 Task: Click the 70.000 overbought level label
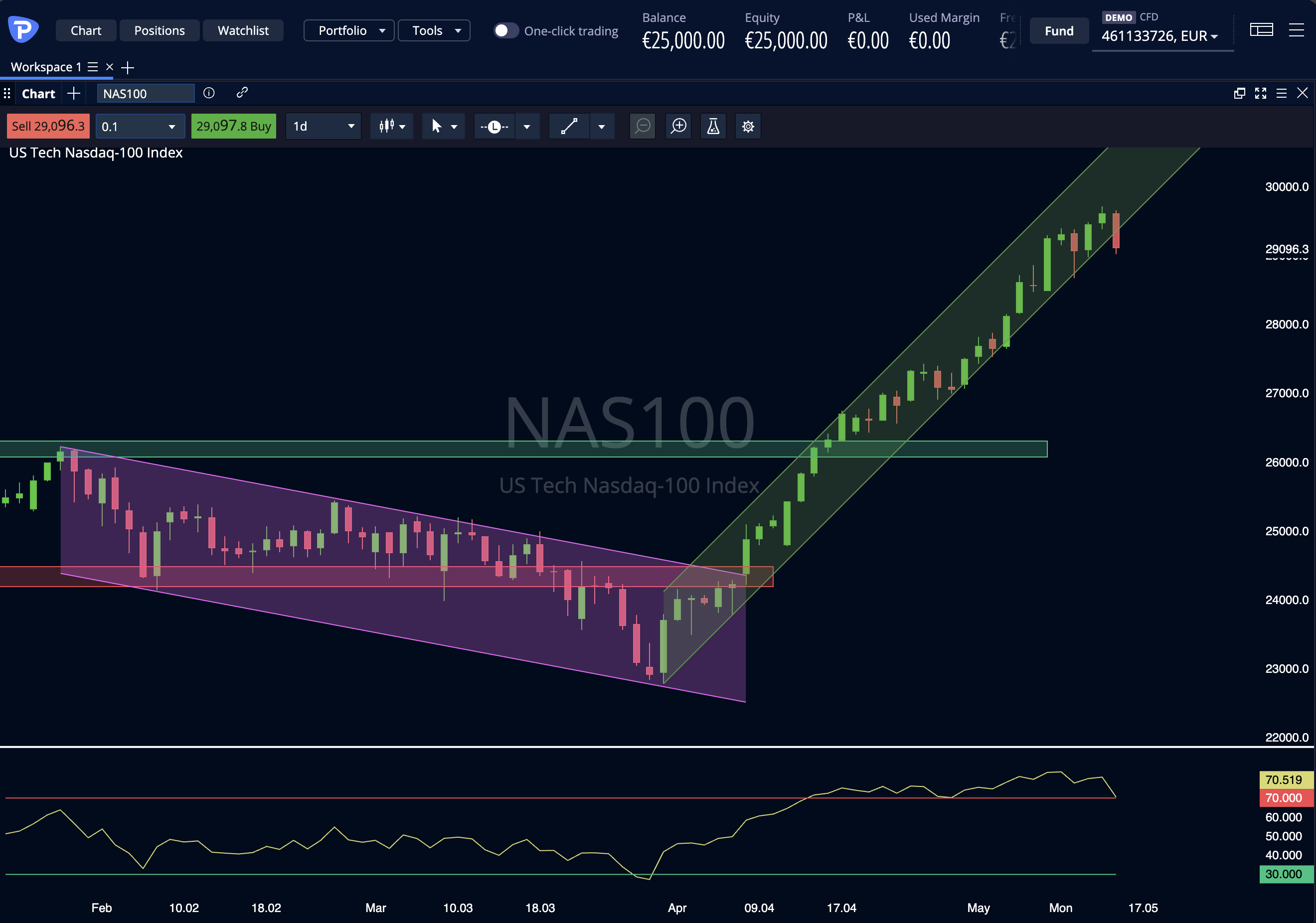(1286, 797)
